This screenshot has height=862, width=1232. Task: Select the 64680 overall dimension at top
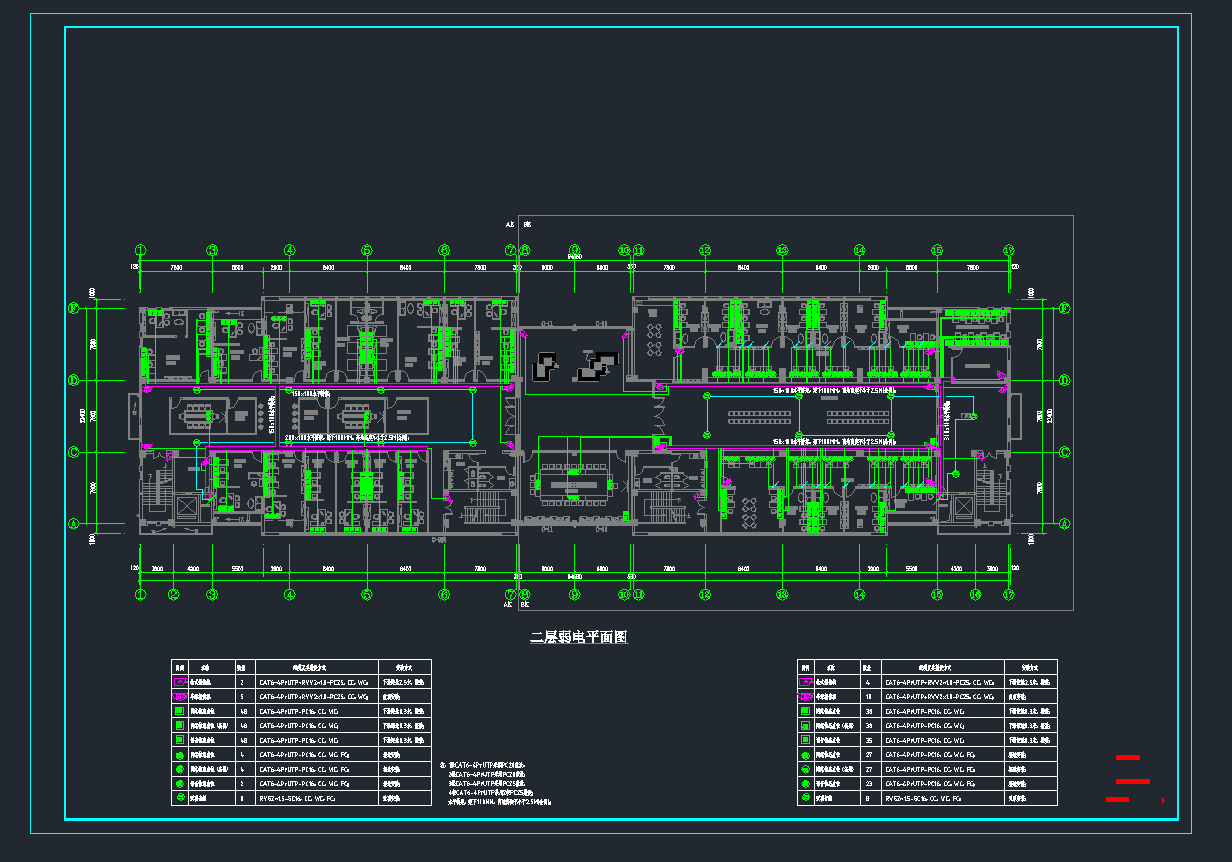pyautogui.click(x=575, y=257)
